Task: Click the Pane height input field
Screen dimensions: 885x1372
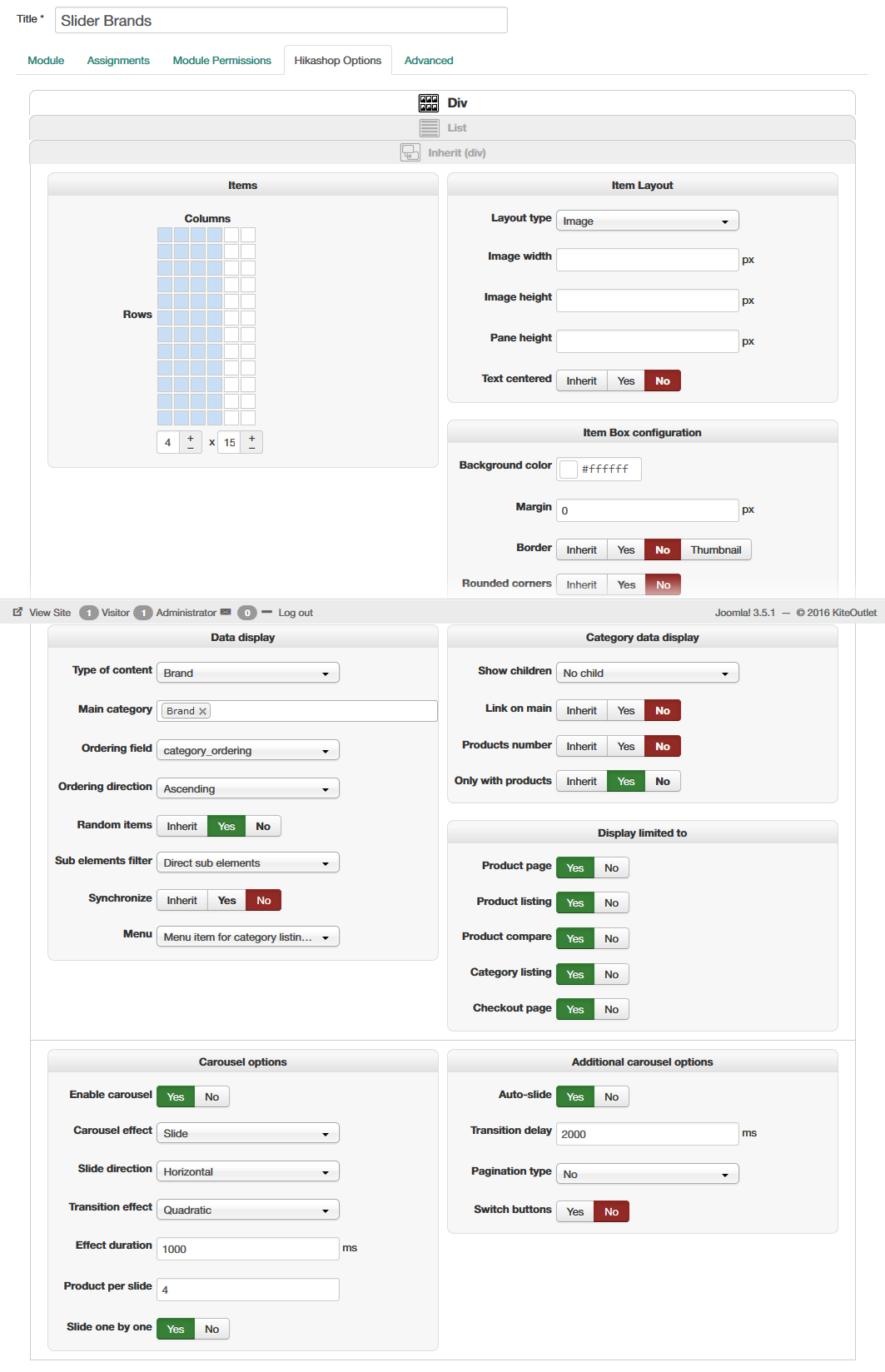Action: pos(648,341)
